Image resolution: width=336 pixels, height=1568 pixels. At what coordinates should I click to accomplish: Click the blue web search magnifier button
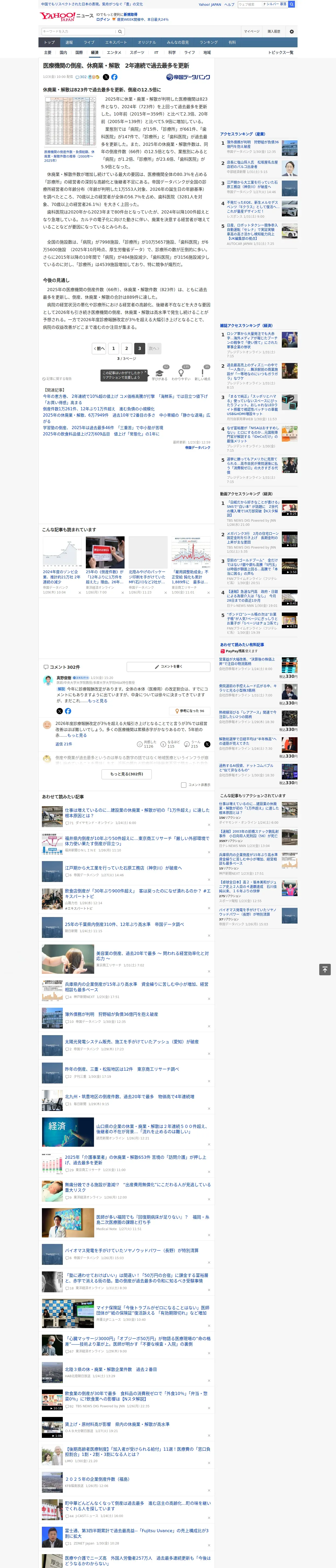[x=292, y=4]
